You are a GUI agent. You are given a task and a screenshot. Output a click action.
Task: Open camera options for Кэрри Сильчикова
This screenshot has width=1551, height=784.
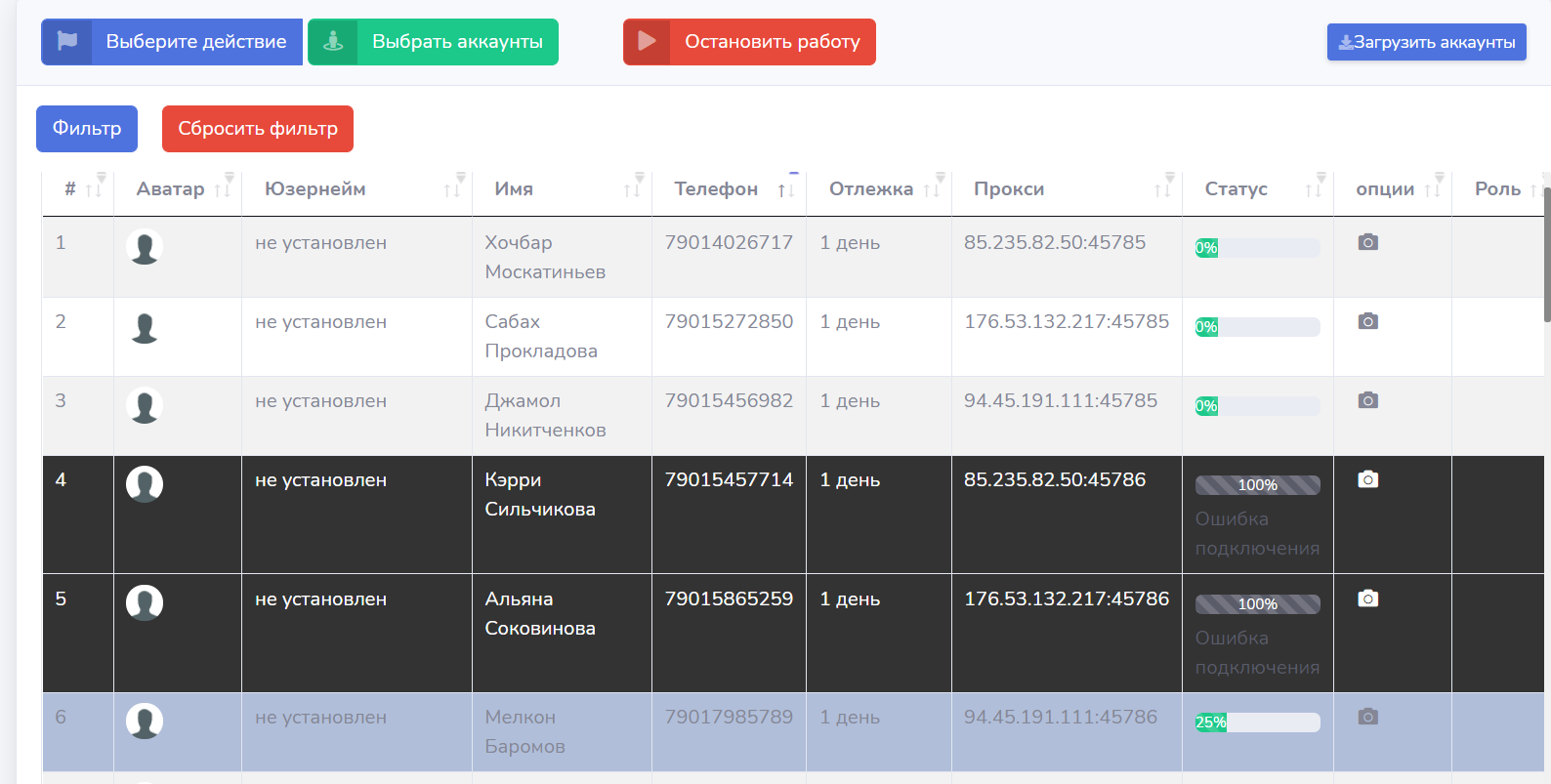click(x=1367, y=479)
